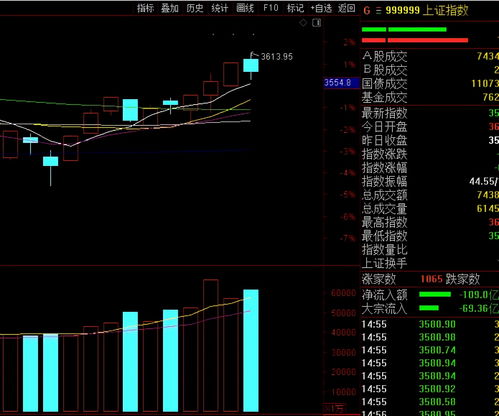Click the three-line menu icon before 999999
499x416 pixels.
click(x=378, y=11)
